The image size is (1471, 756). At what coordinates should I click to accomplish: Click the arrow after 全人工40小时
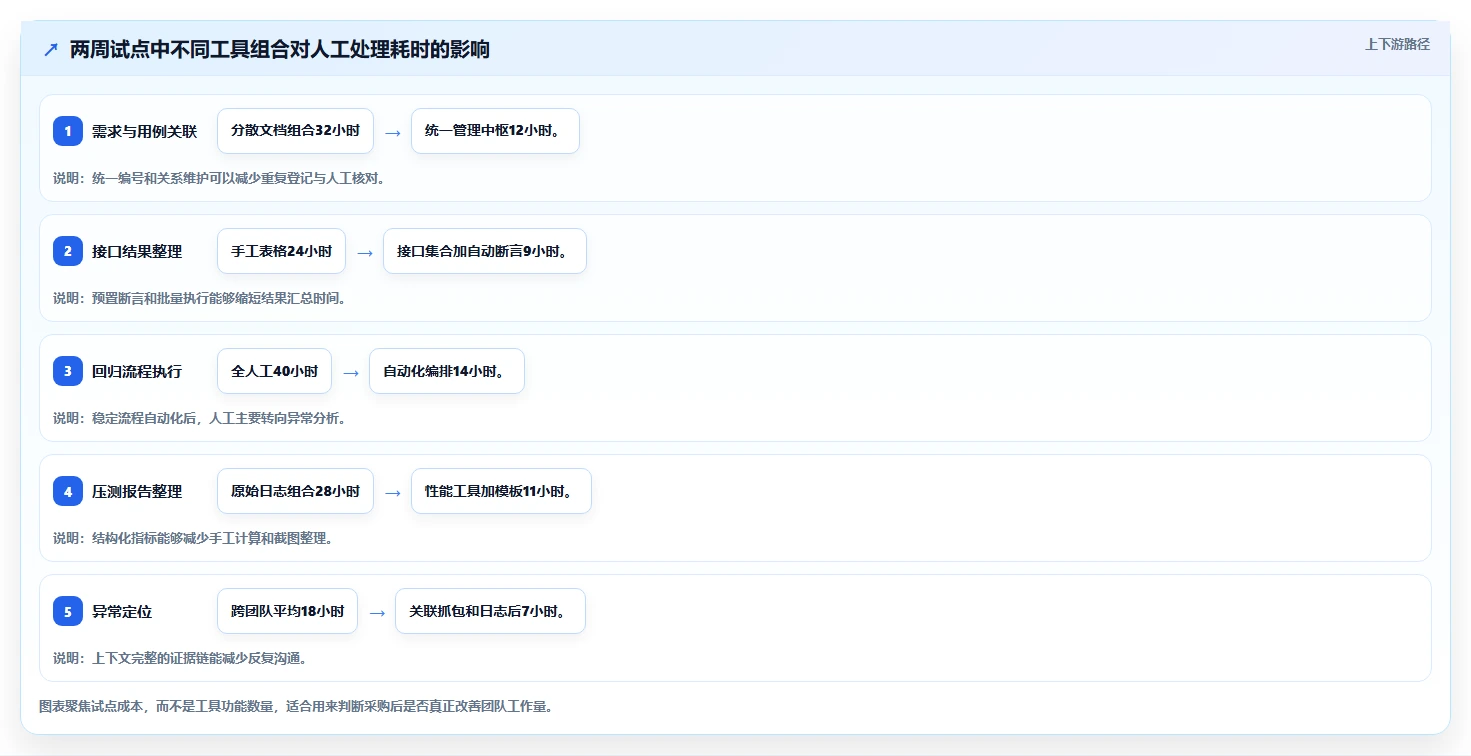351,372
